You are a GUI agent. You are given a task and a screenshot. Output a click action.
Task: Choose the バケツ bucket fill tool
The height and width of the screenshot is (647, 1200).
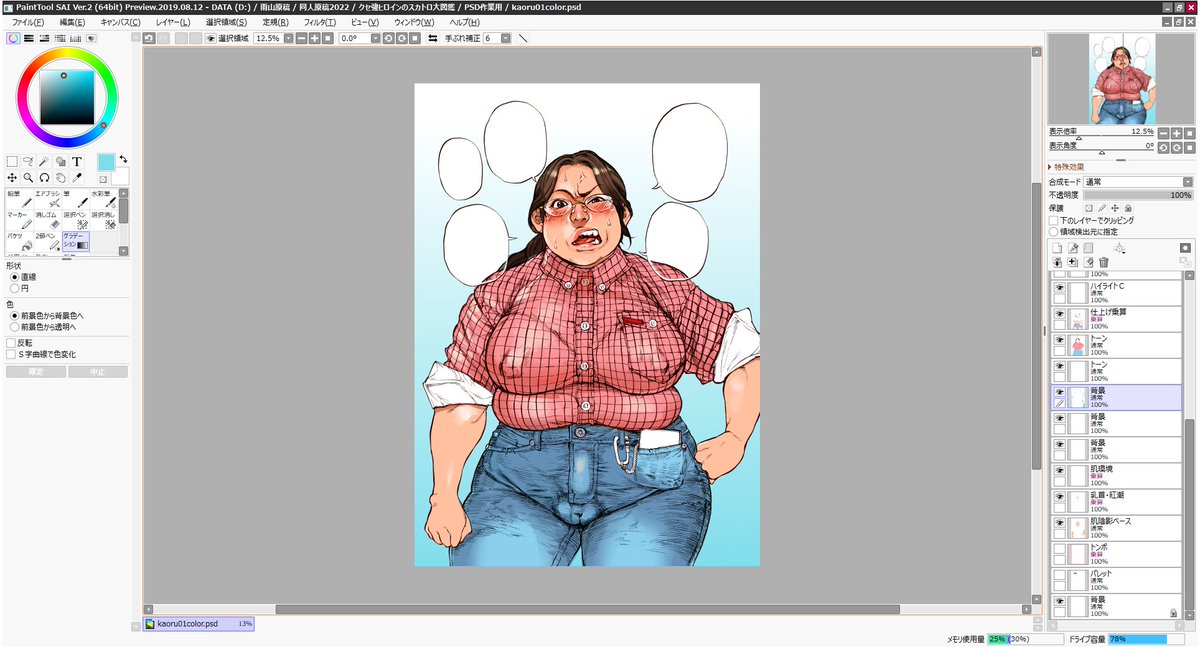20,240
